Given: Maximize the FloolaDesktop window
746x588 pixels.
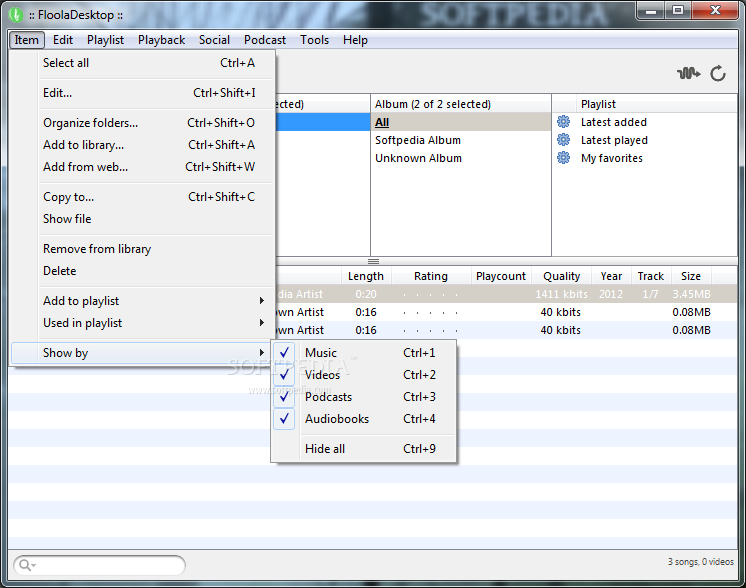Looking at the screenshot, I should point(678,10).
